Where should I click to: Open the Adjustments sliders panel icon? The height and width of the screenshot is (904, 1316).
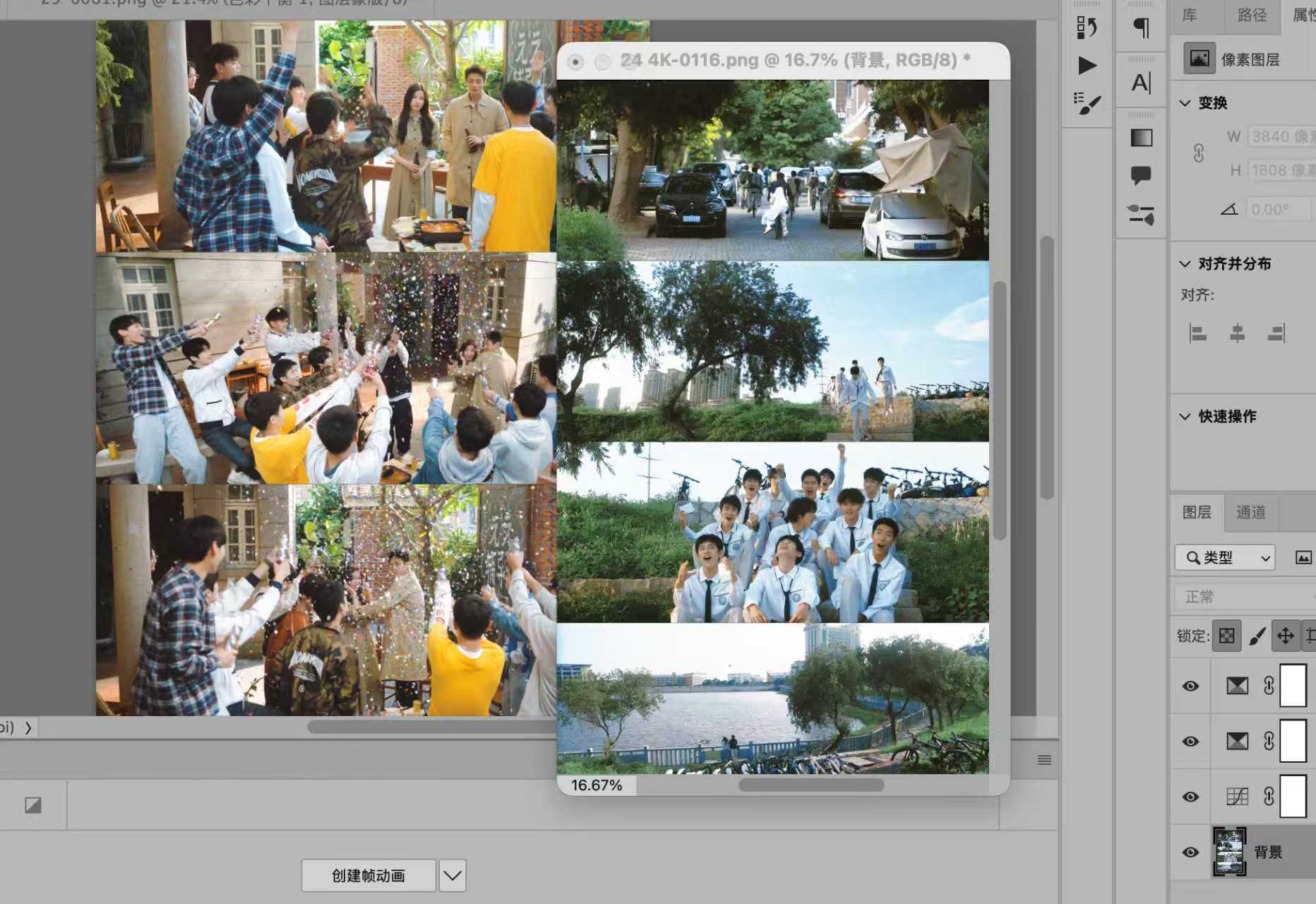point(1141,214)
